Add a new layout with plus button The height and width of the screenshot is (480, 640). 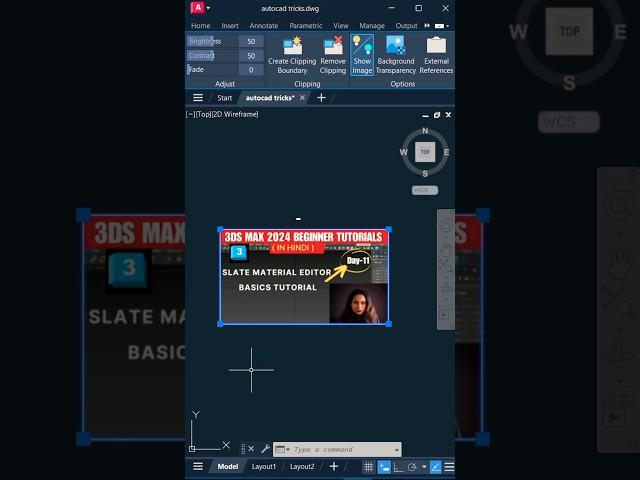coord(333,466)
